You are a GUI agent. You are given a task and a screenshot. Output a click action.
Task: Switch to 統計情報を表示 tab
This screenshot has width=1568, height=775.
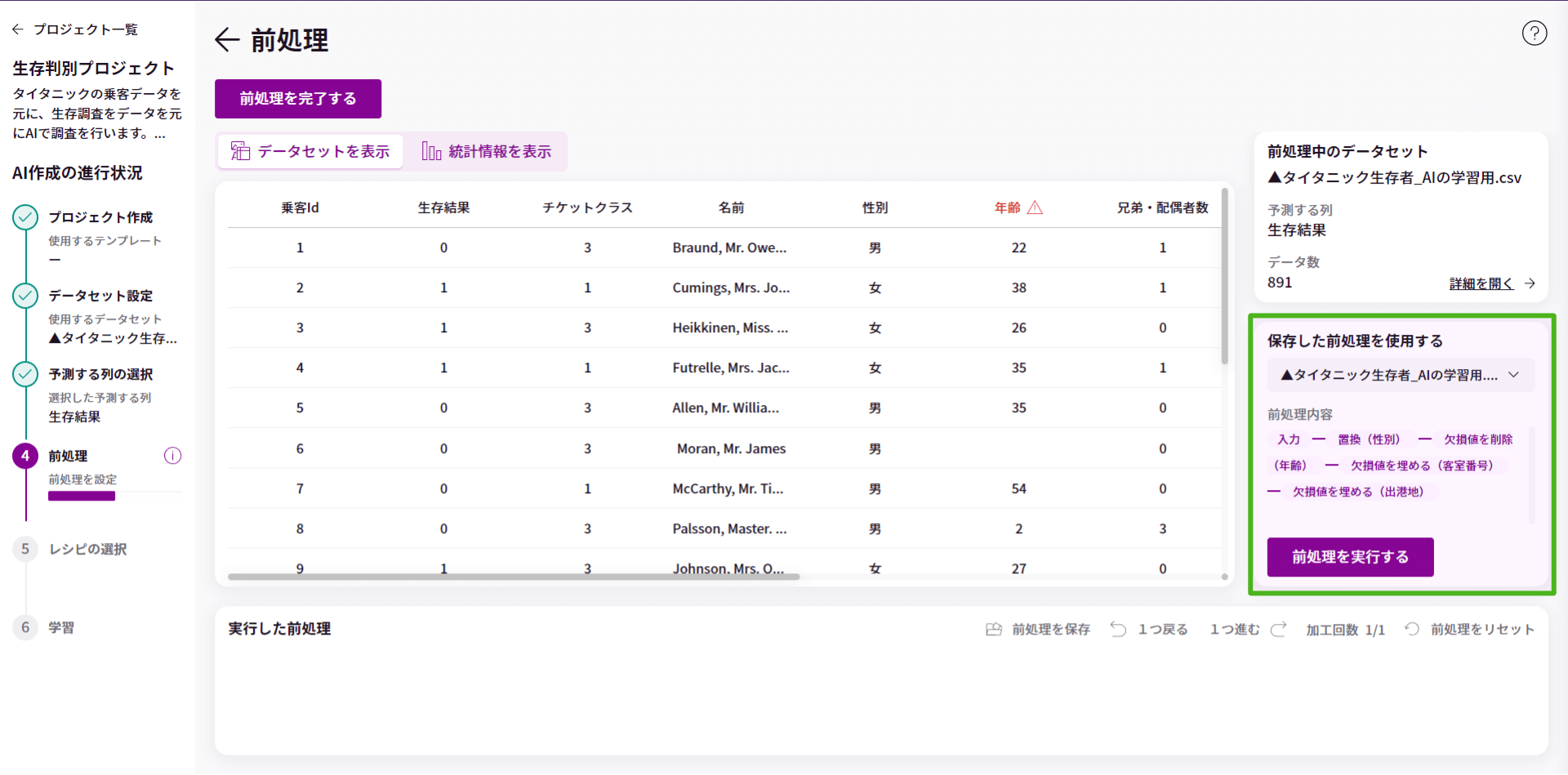[x=487, y=151]
